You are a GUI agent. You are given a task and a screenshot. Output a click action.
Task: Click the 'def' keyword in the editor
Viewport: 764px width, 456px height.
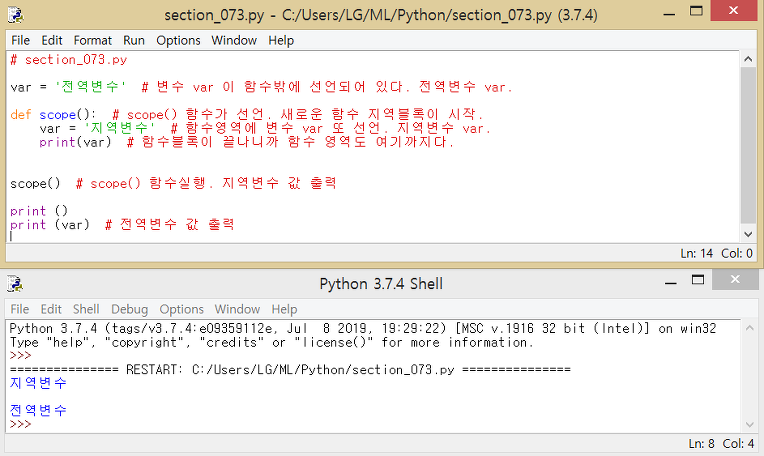coord(20,114)
